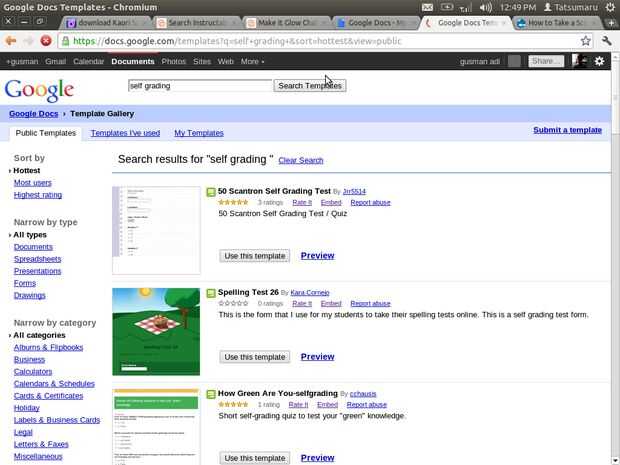This screenshot has height=465, width=620.
Task: Click Embed link for Spelling Test 26
Action: coord(331,303)
